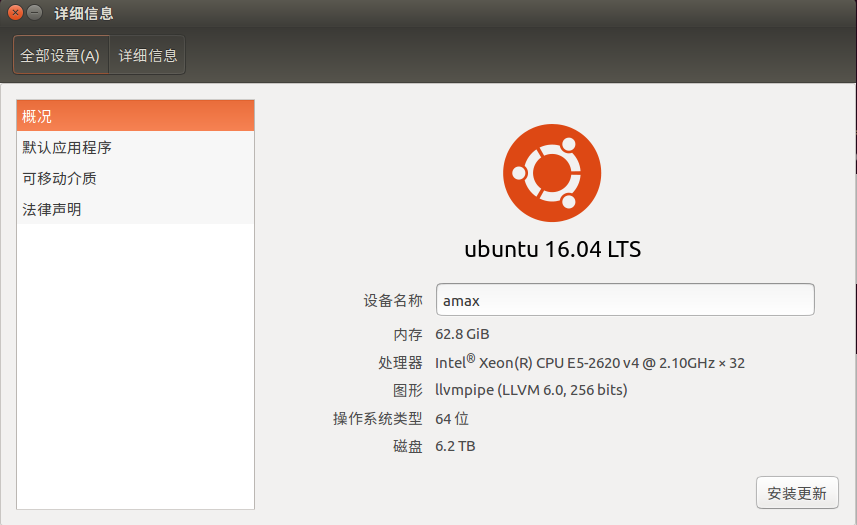Click the processor text Intel Xeon E5-2620
Image resolution: width=857 pixels, height=525 pixels.
[x=590, y=362]
